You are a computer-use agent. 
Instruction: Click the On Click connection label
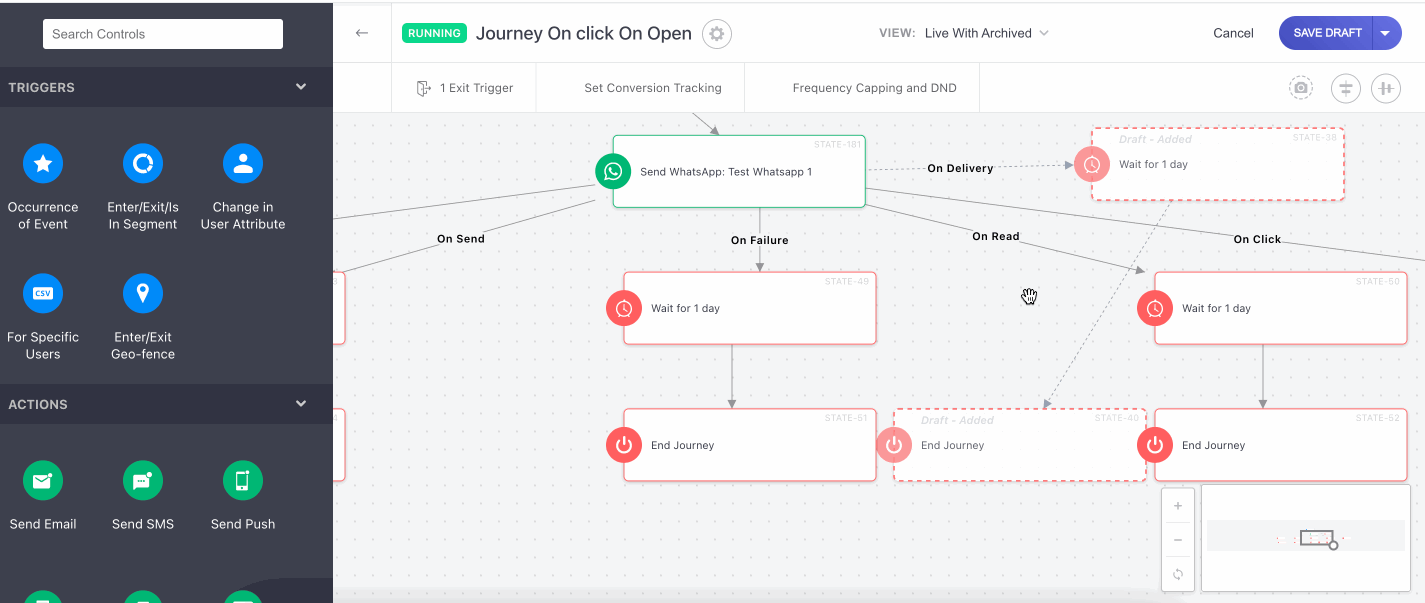(x=1257, y=239)
